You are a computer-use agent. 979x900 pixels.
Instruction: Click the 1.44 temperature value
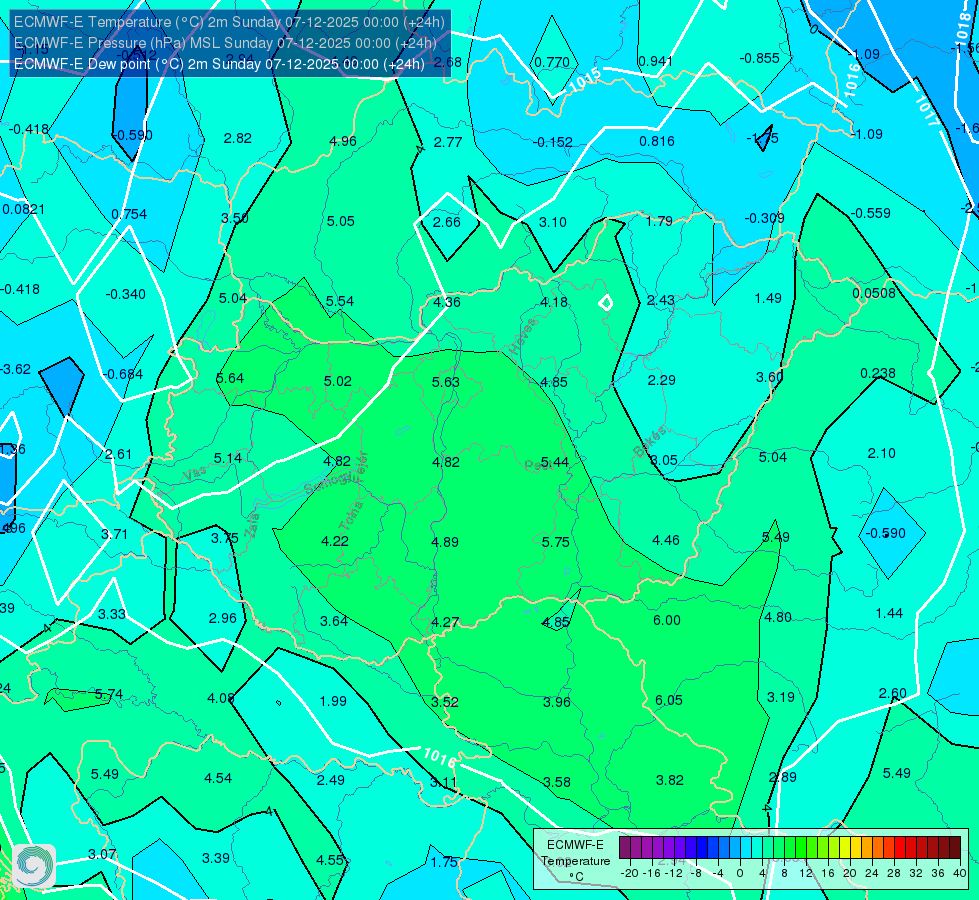[x=889, y=613]
